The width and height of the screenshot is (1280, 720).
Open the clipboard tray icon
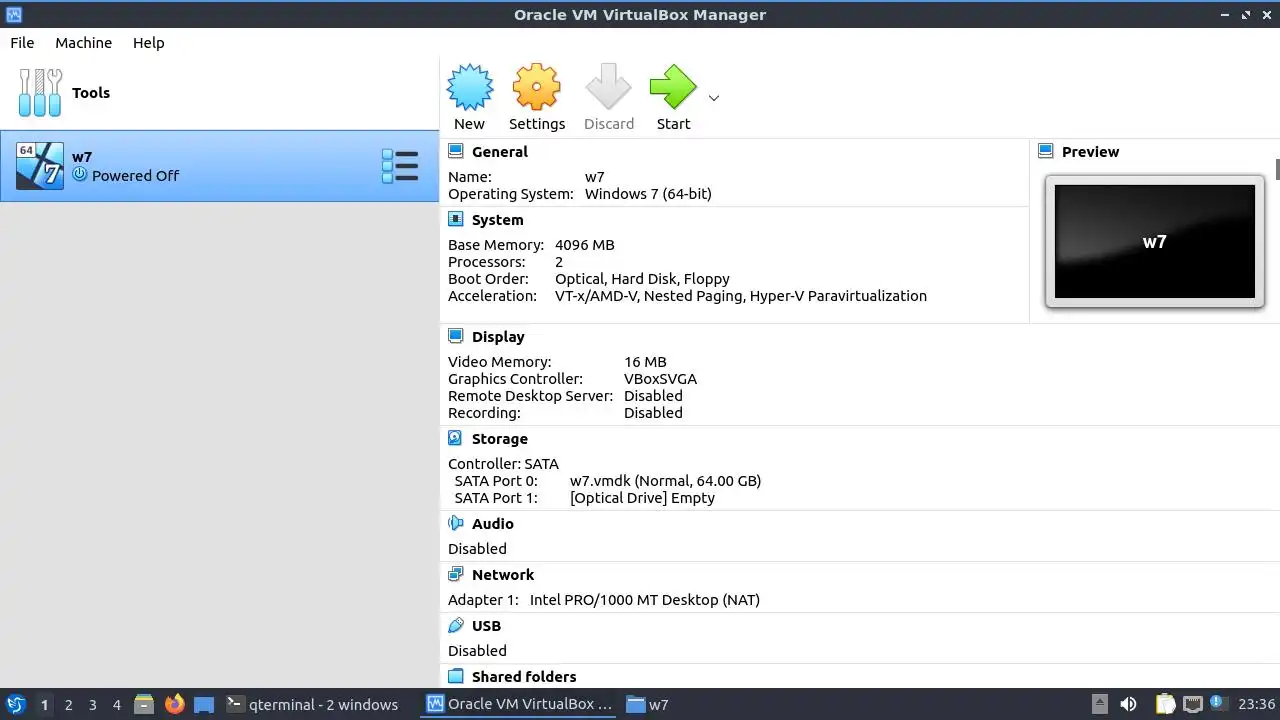1165,704
